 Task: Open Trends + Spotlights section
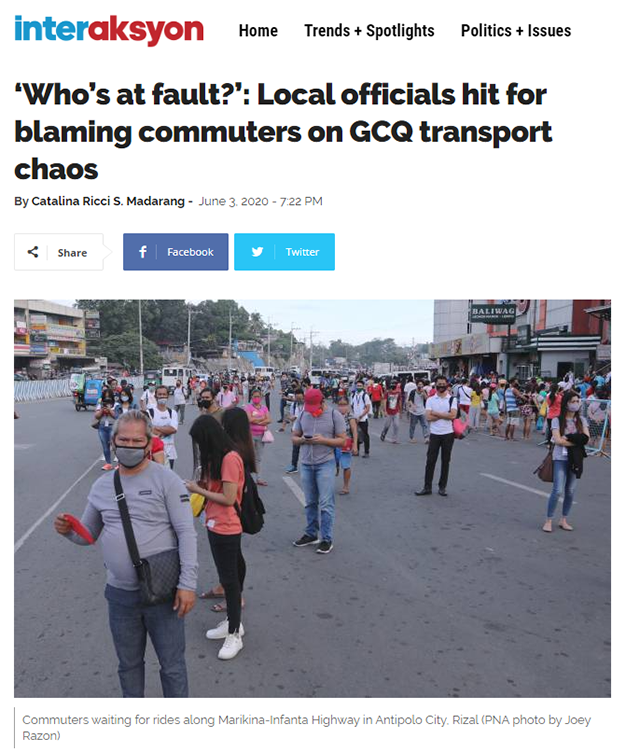[x=369, y=31]
